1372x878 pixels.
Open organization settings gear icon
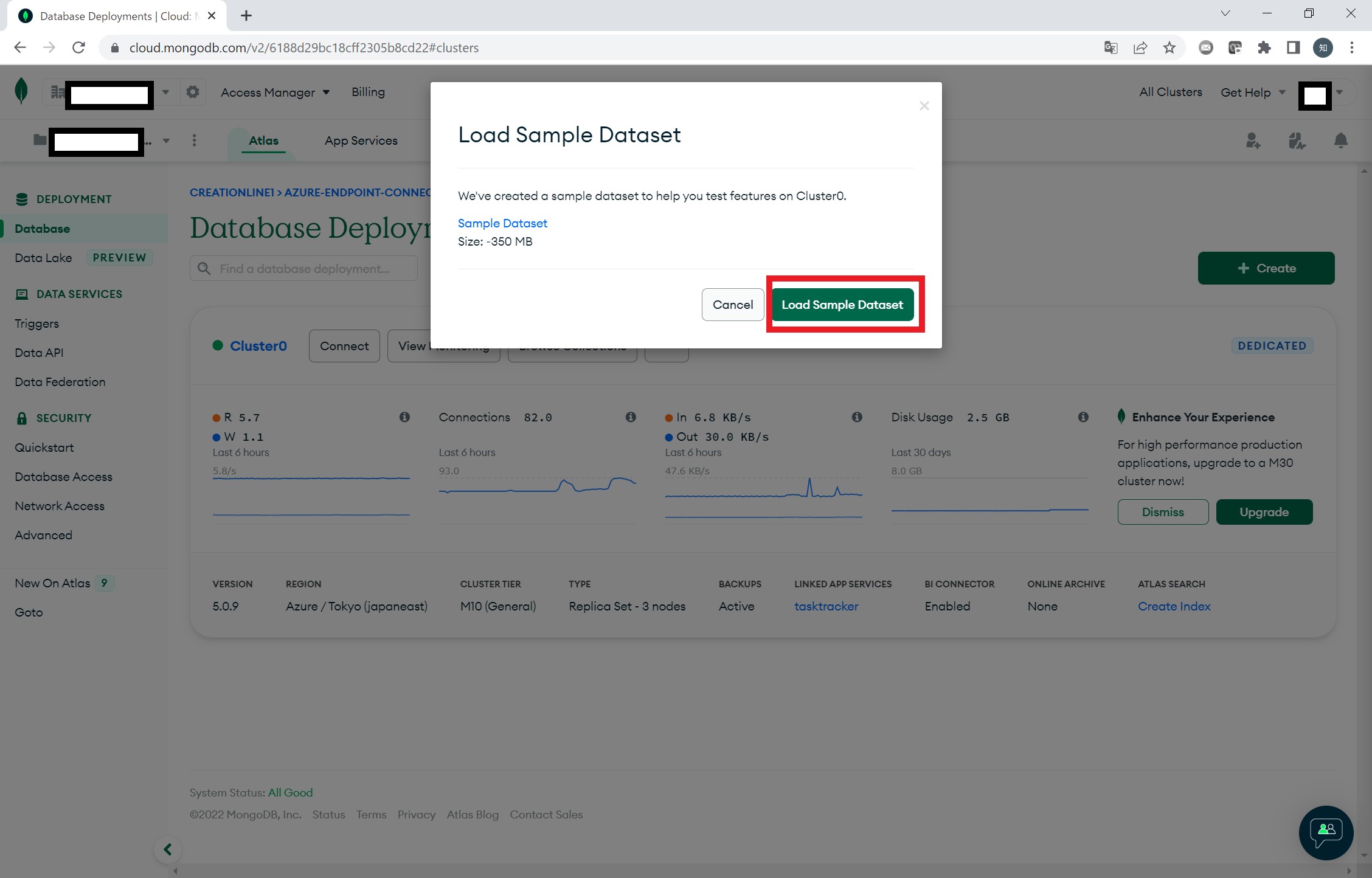(193, 92)
